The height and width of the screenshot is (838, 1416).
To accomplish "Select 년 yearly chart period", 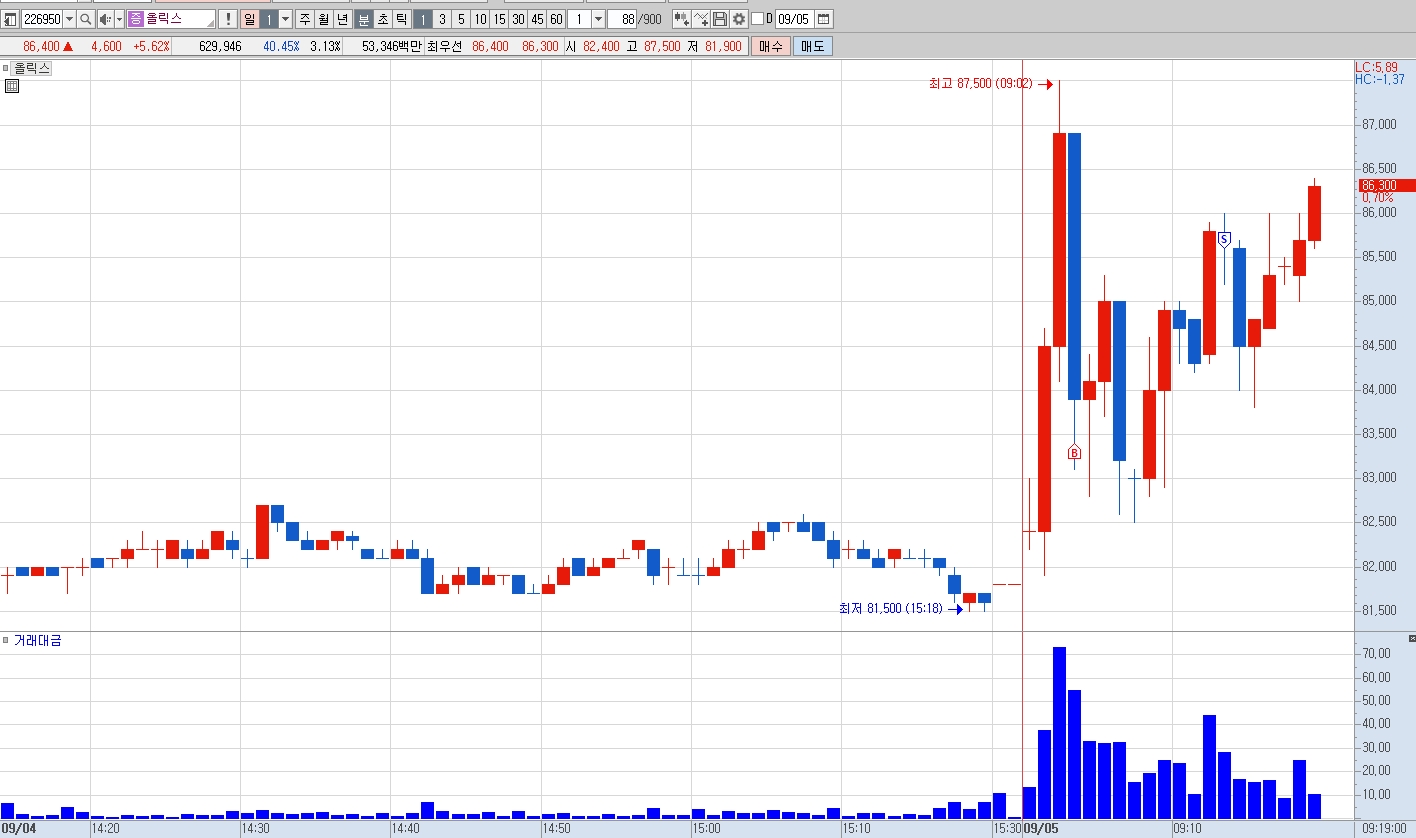I will click(x=343, y=19).
